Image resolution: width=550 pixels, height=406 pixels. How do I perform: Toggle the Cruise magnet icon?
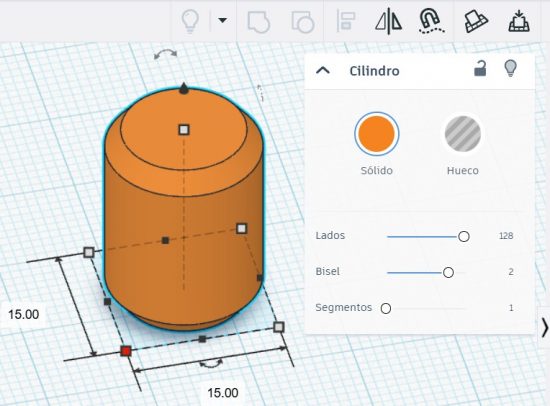pyautogui.click(x=431, y=21)
